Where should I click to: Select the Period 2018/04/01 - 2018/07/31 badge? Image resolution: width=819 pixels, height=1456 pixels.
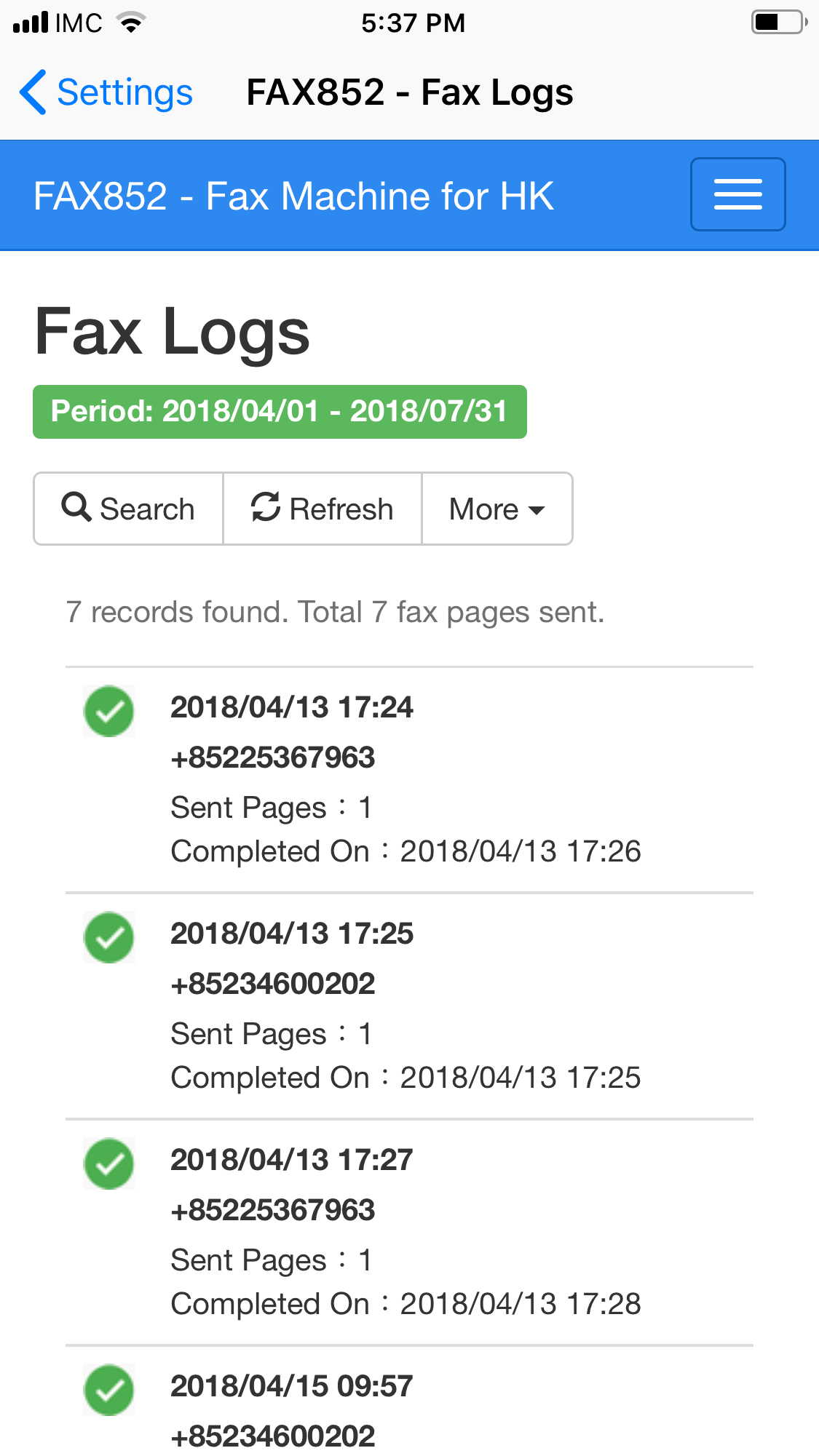pyautogui.click(x=280, y=412)
